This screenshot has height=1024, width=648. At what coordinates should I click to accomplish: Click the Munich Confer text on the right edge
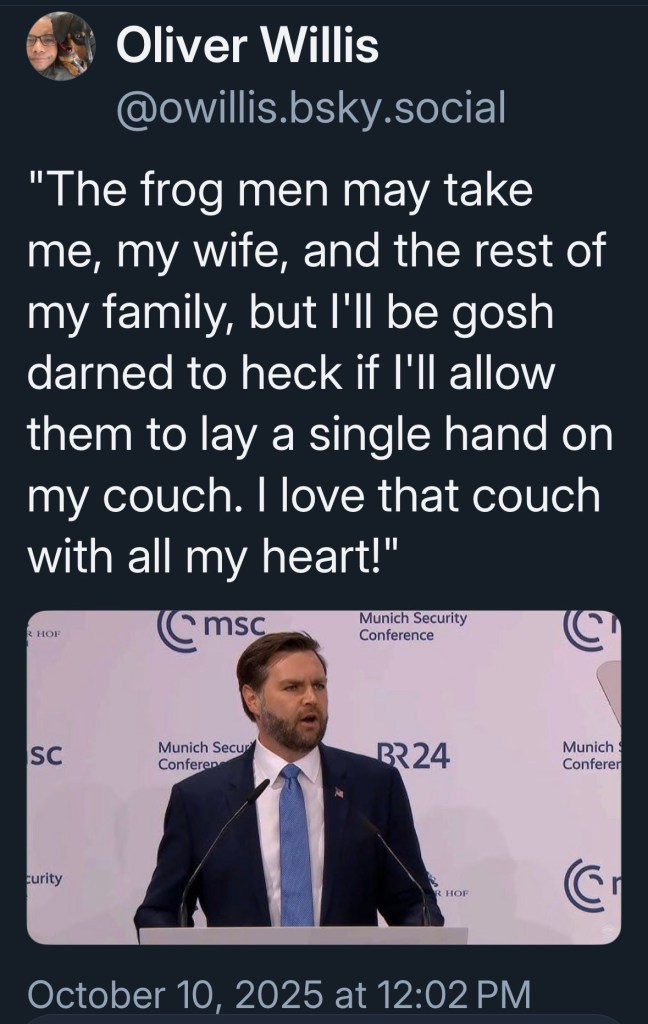pos(590,756)
